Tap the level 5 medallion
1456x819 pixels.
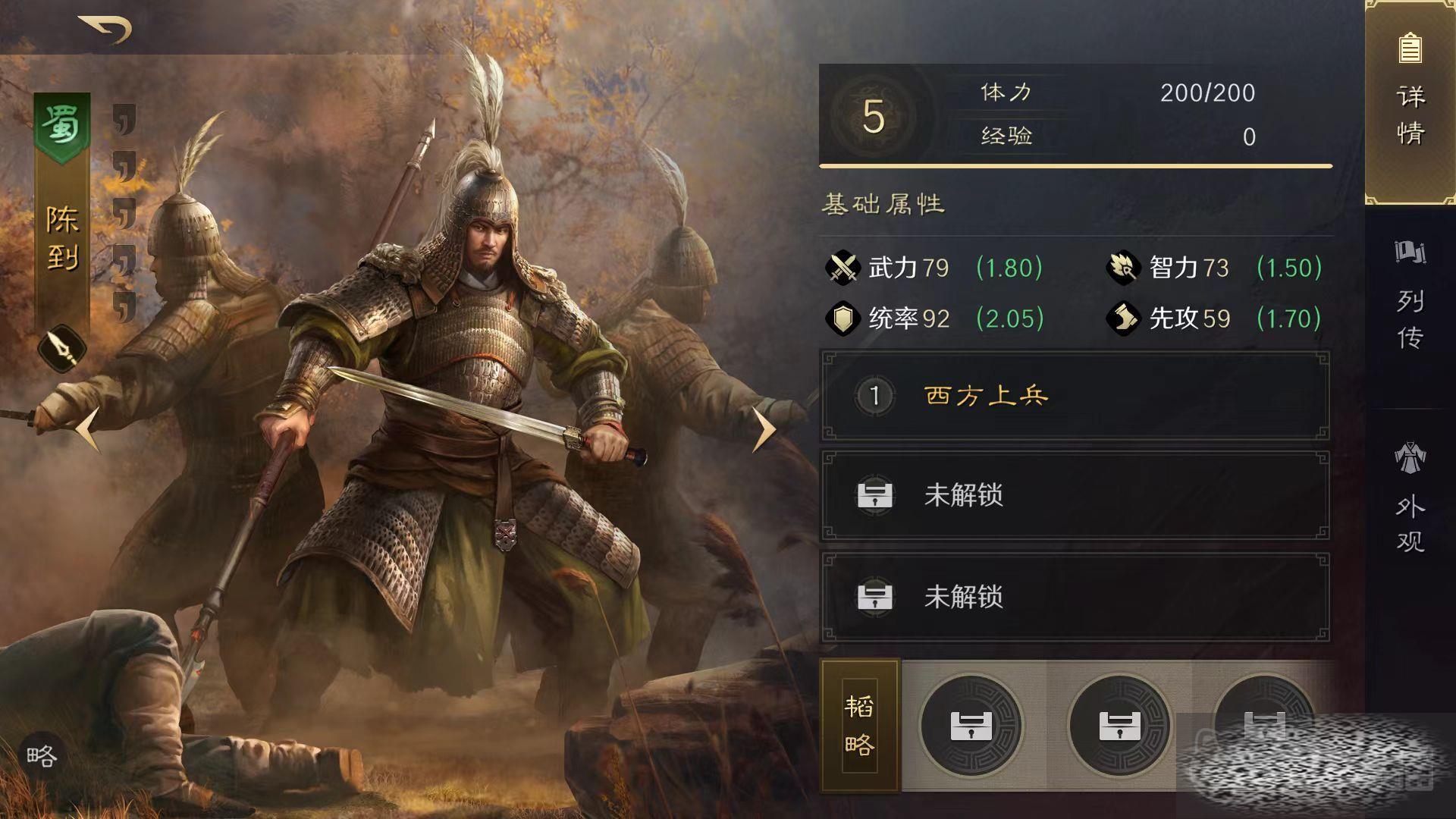click(874, 115)
